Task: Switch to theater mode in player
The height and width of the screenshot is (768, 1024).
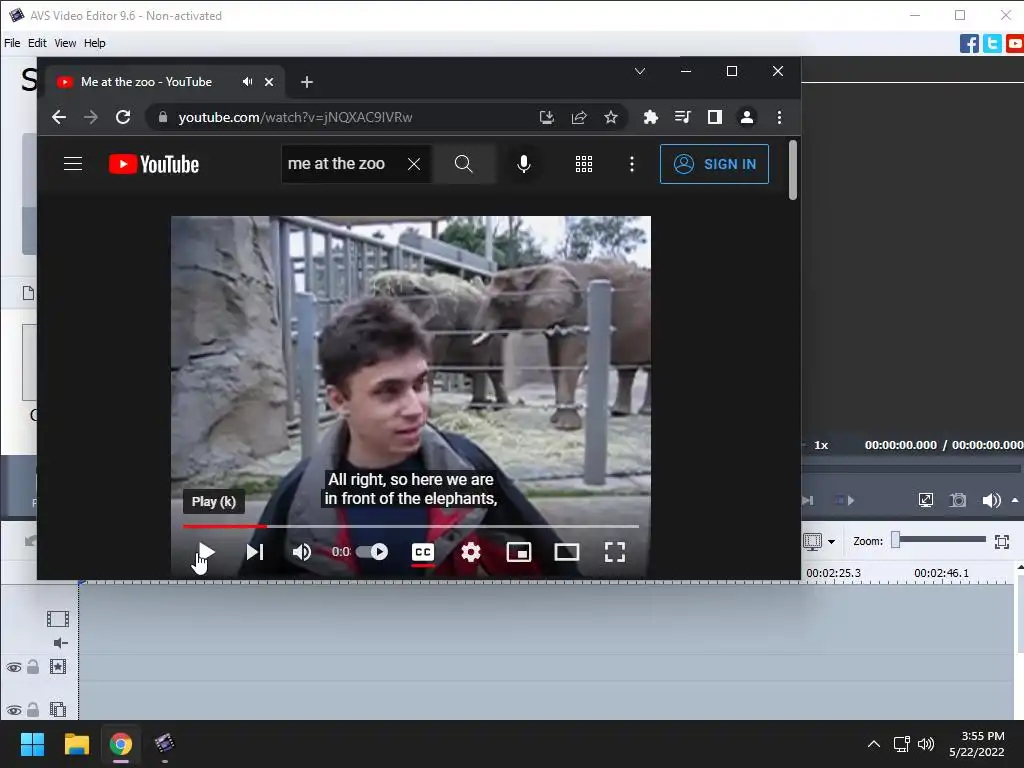Action: (x=567, y=552)
